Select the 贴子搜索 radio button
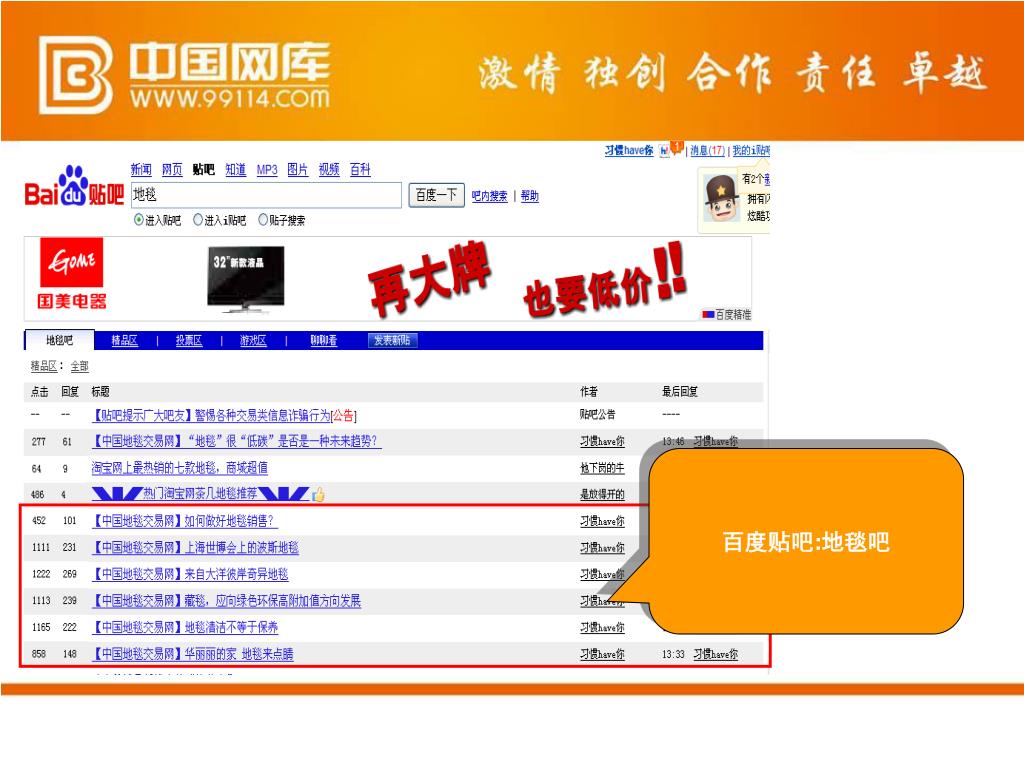Viewport: 1024px width, 768px height. (x=263, y=220)
